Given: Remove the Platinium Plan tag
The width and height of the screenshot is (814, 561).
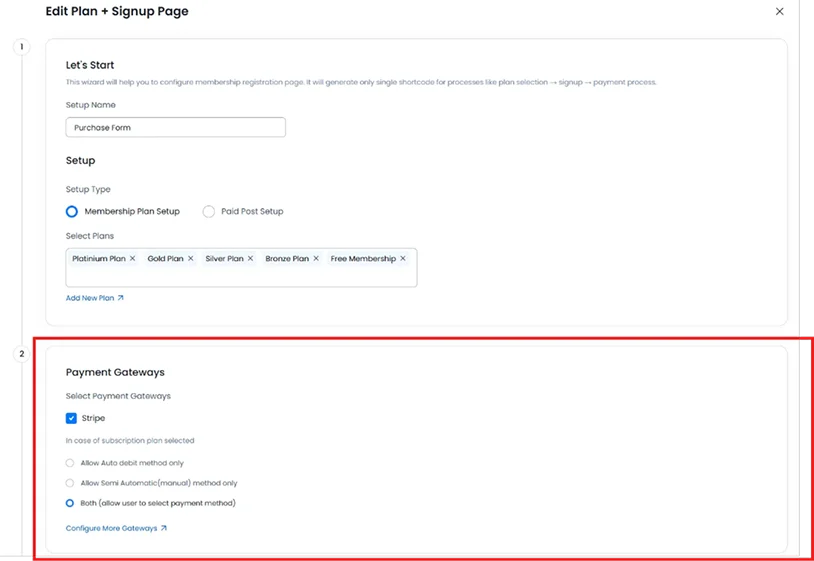Looking at the screenshot, I should pyautogui.click(x=132, y=258).
